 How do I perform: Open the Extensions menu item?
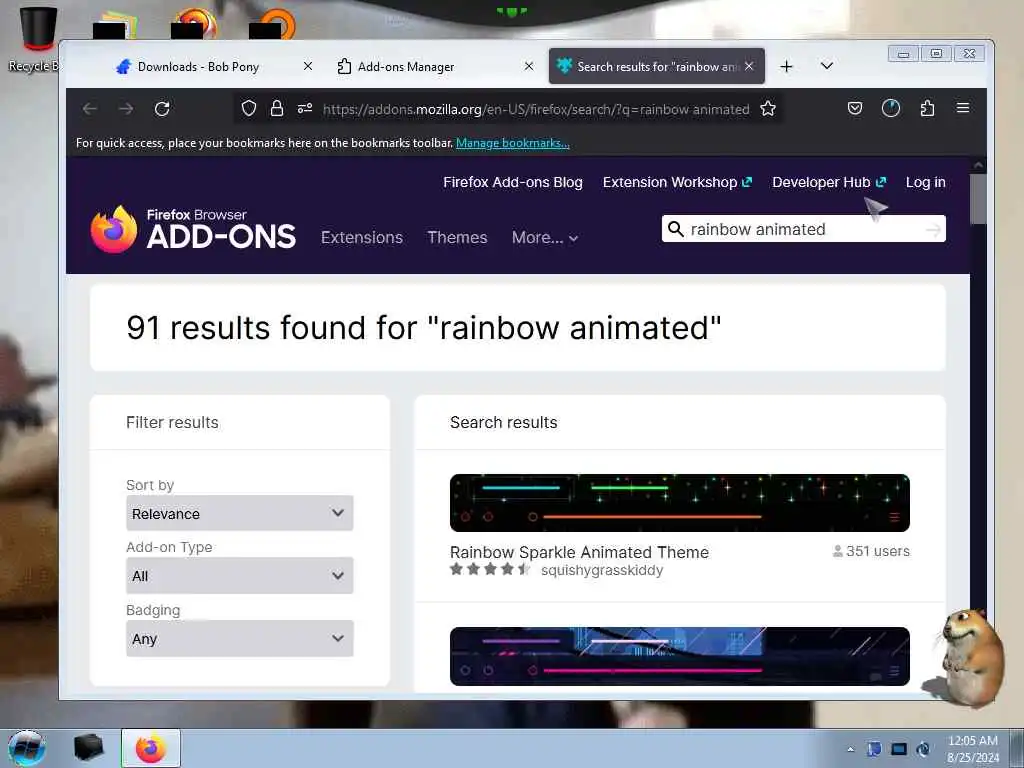(x=362, y=238)
